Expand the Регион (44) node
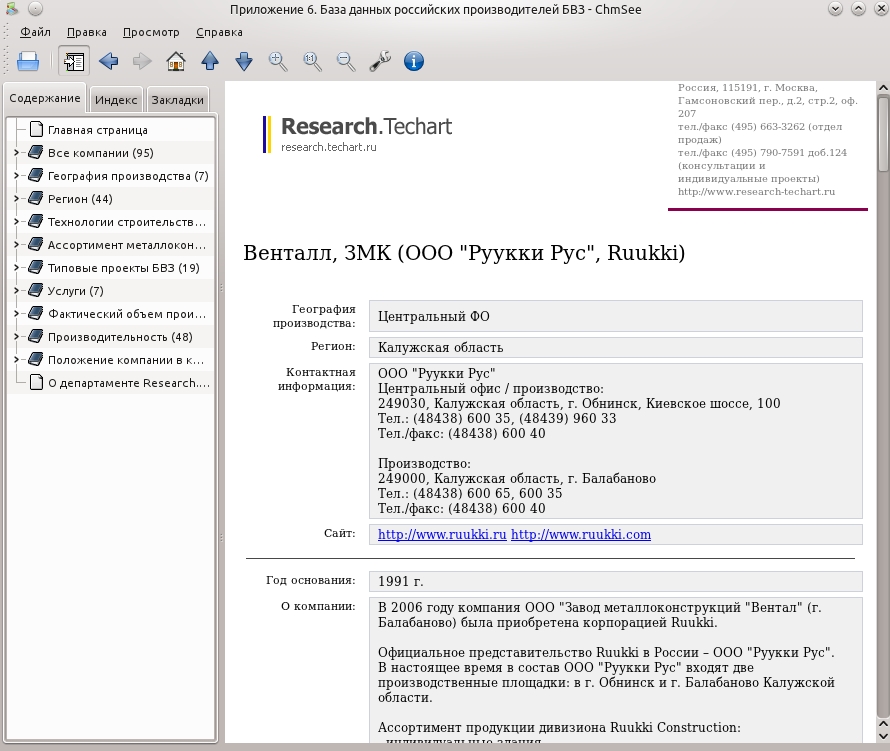The width and height of the screenshot is (890, 751). coord(16,199)
